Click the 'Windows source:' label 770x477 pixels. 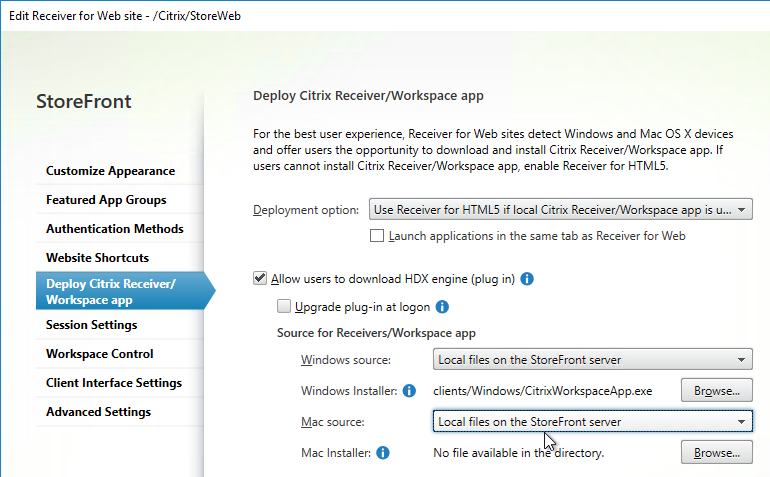[x=346, y=360]
